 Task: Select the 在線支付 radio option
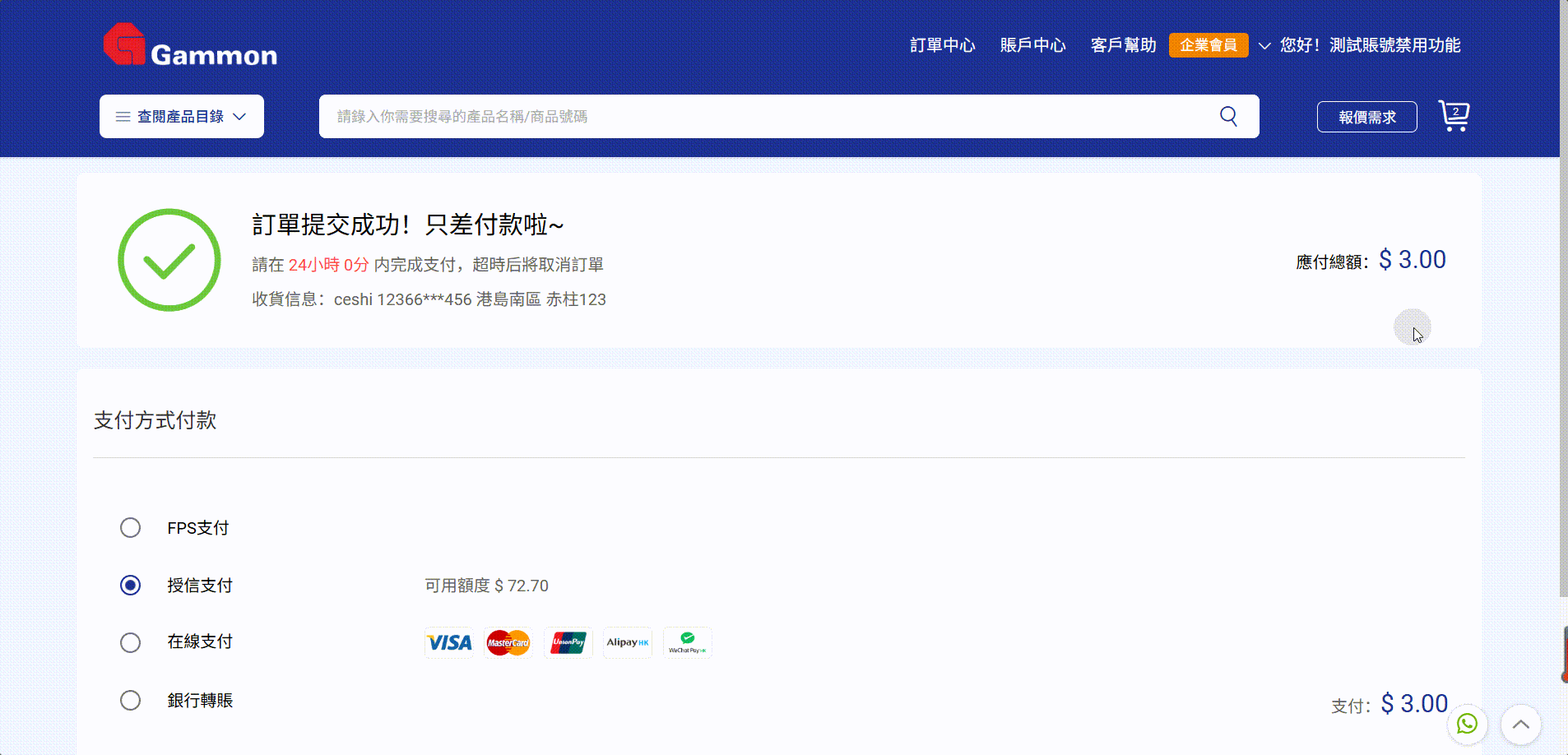click(130, 642)
